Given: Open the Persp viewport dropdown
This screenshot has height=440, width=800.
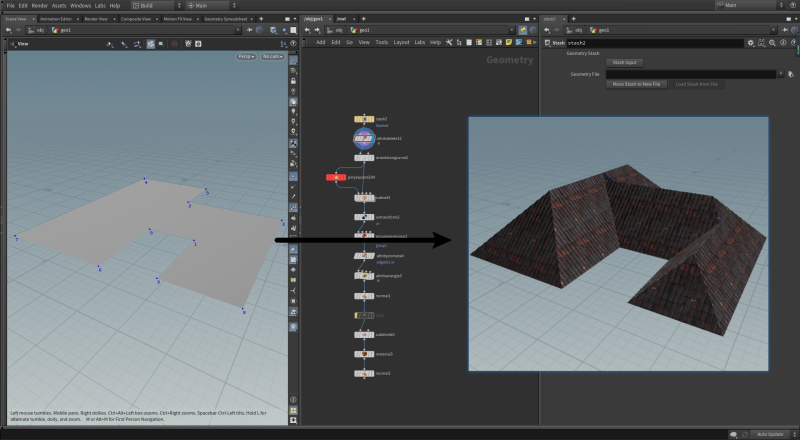Looking at the screenshot, I should [245, 56].
